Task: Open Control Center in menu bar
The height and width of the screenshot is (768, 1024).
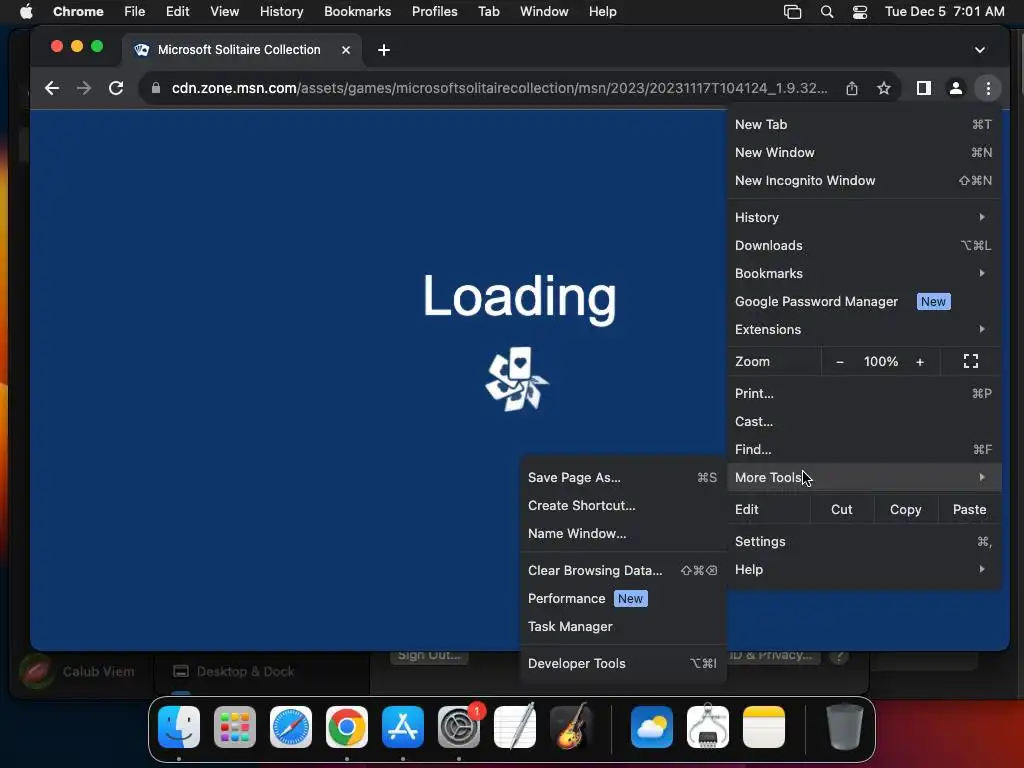Action: tap(859, 12)
